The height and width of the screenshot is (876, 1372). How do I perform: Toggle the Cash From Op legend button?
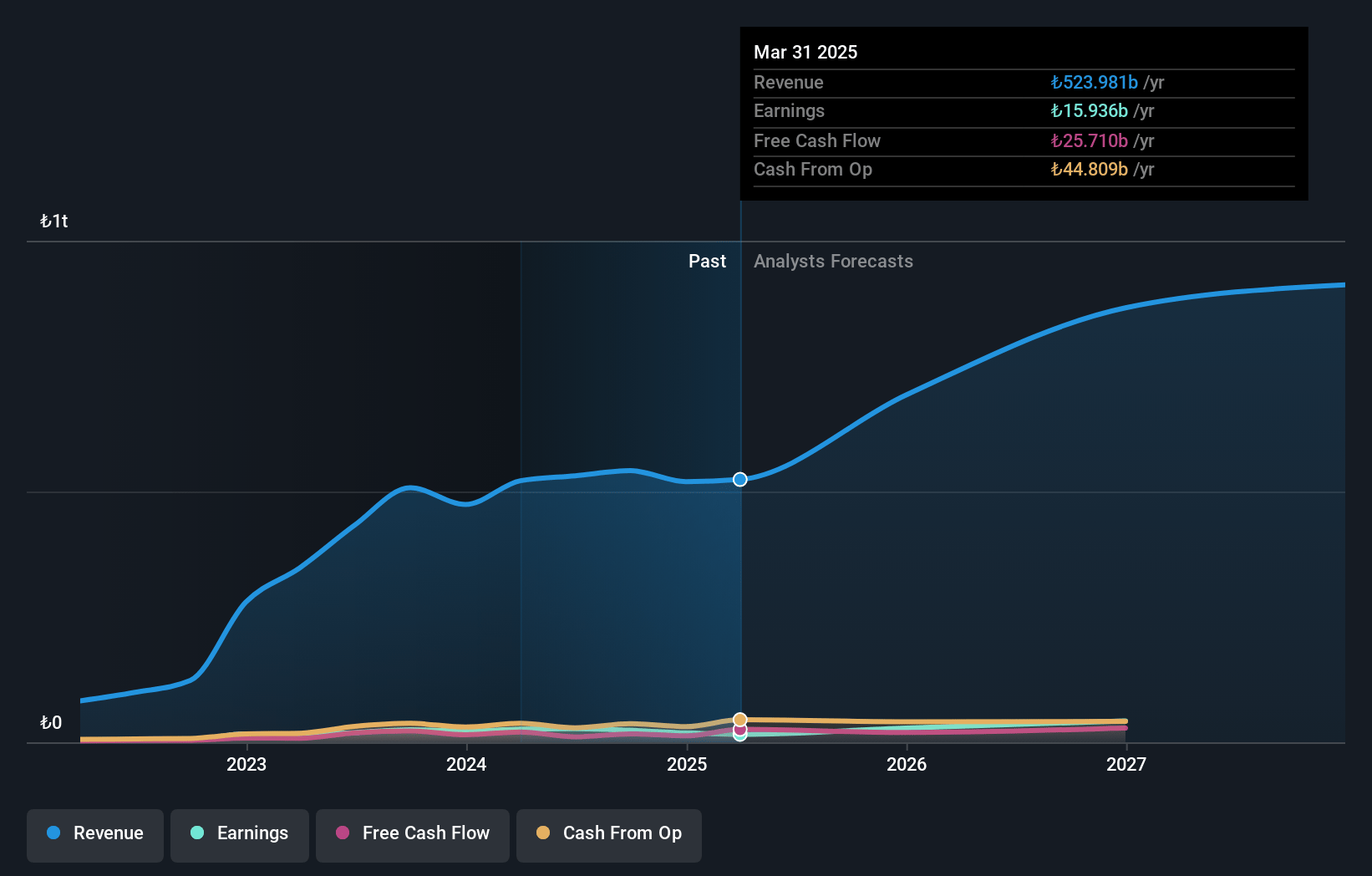[x=609, y=835]
